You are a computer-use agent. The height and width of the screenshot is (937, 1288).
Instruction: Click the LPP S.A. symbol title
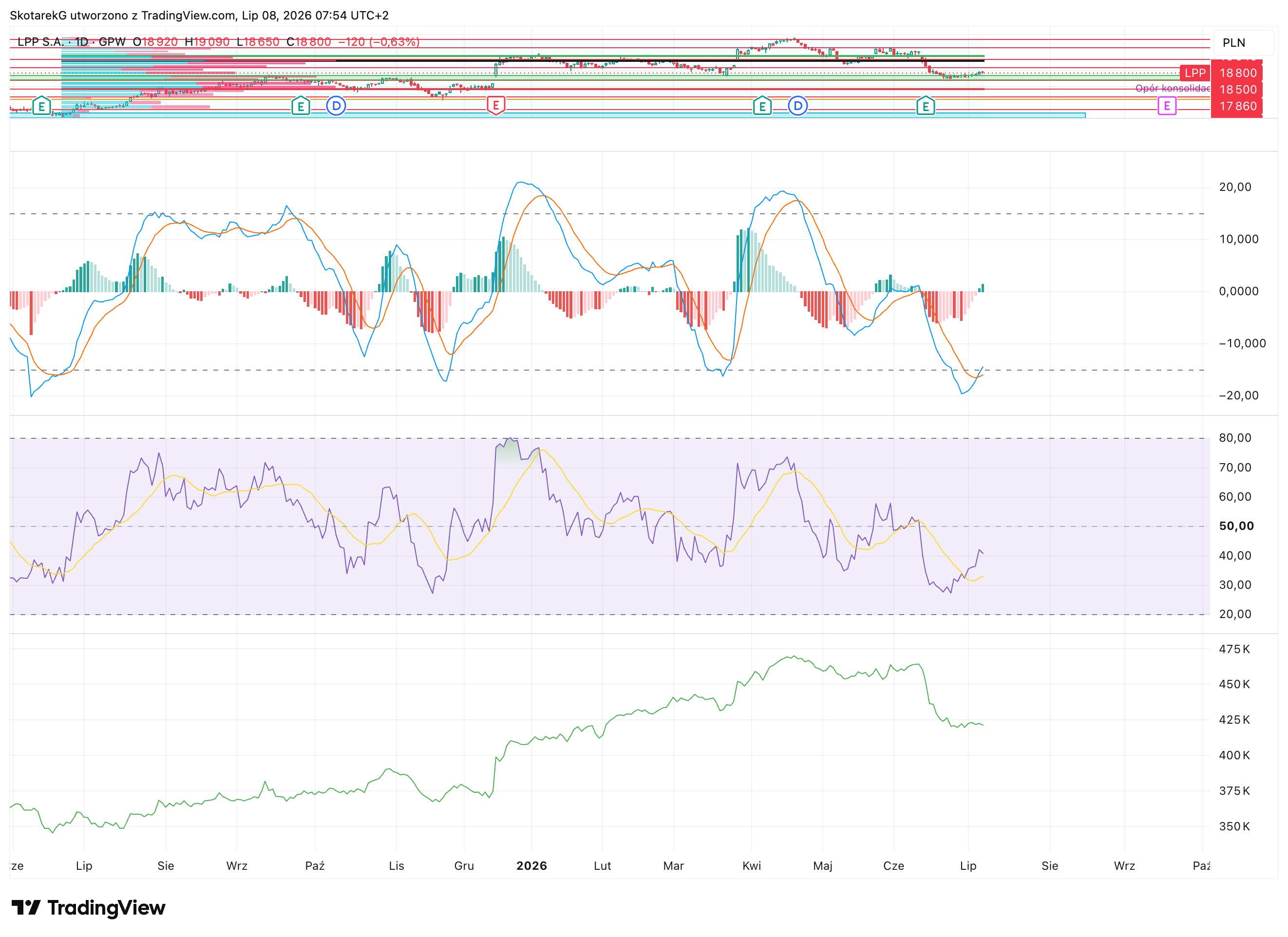click(40, 42)
